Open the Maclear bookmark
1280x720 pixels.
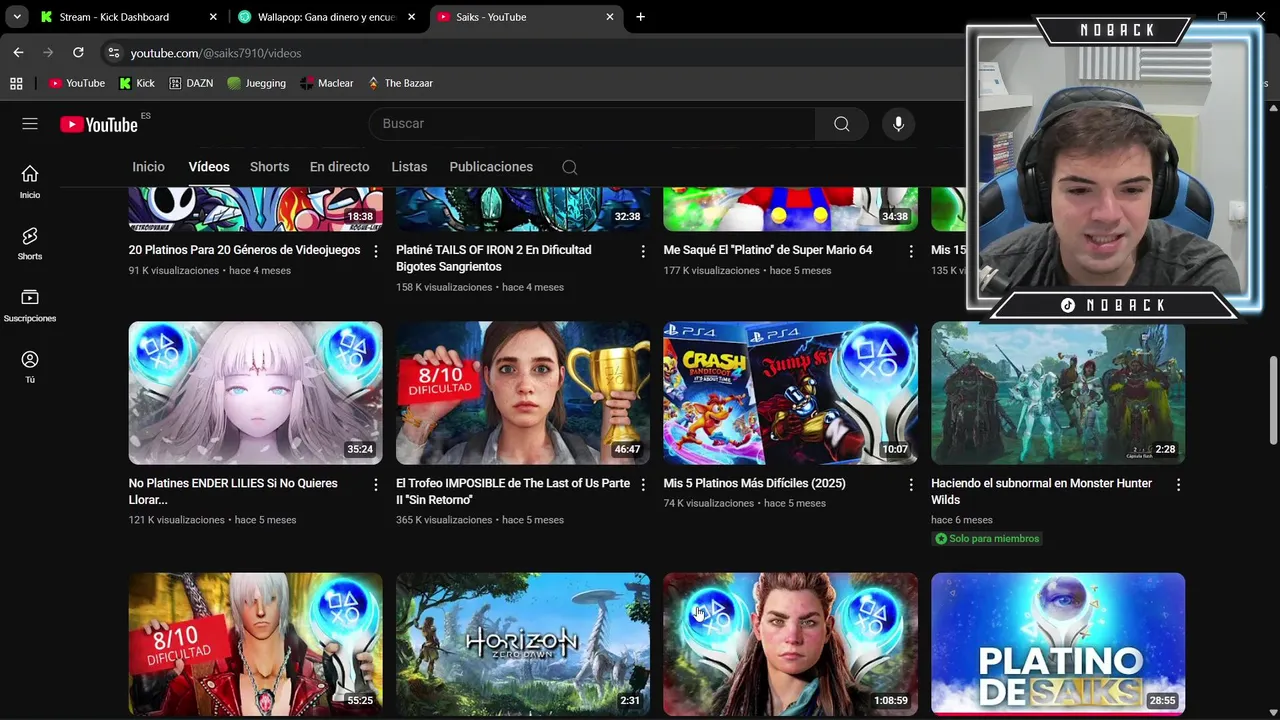[x=327, y=83]
